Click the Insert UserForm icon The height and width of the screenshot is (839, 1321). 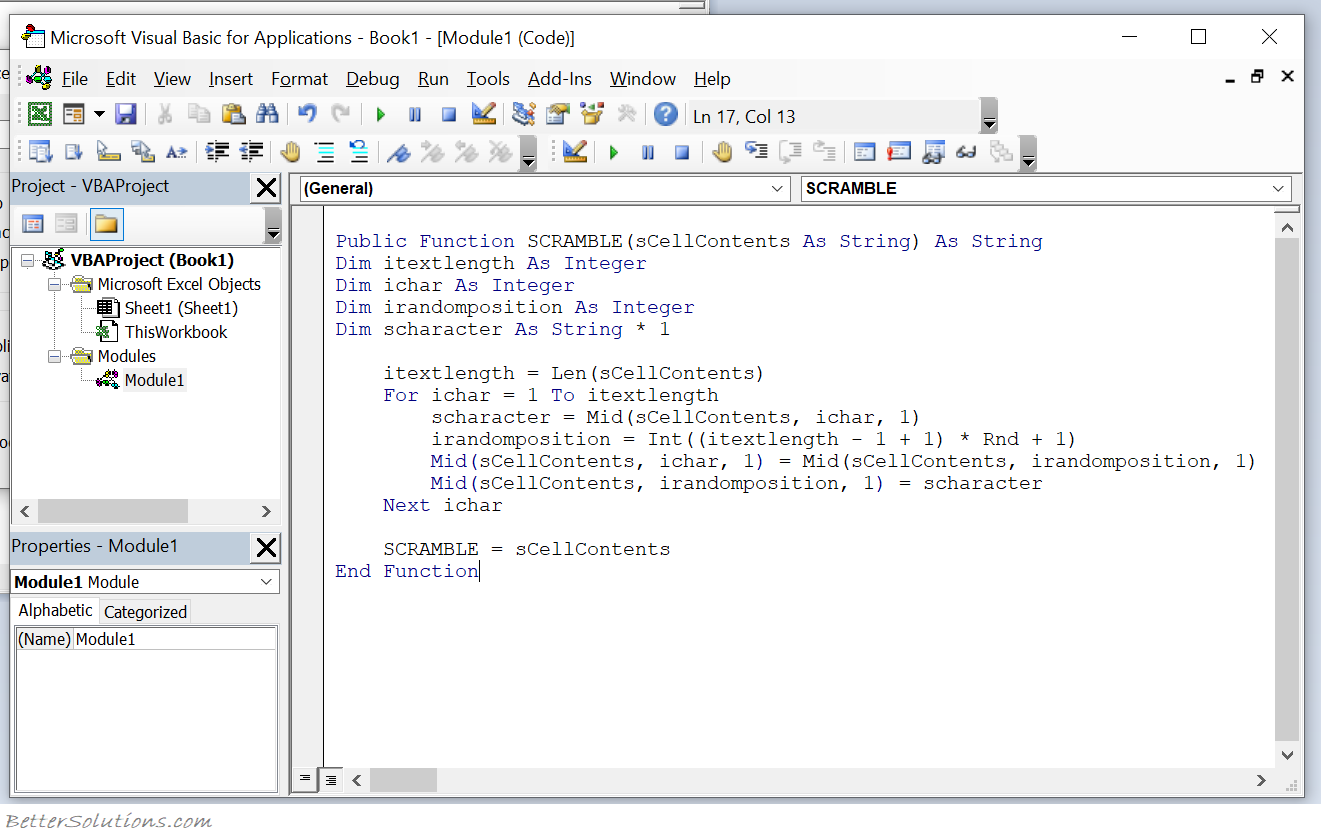click(x=74, y=114)
